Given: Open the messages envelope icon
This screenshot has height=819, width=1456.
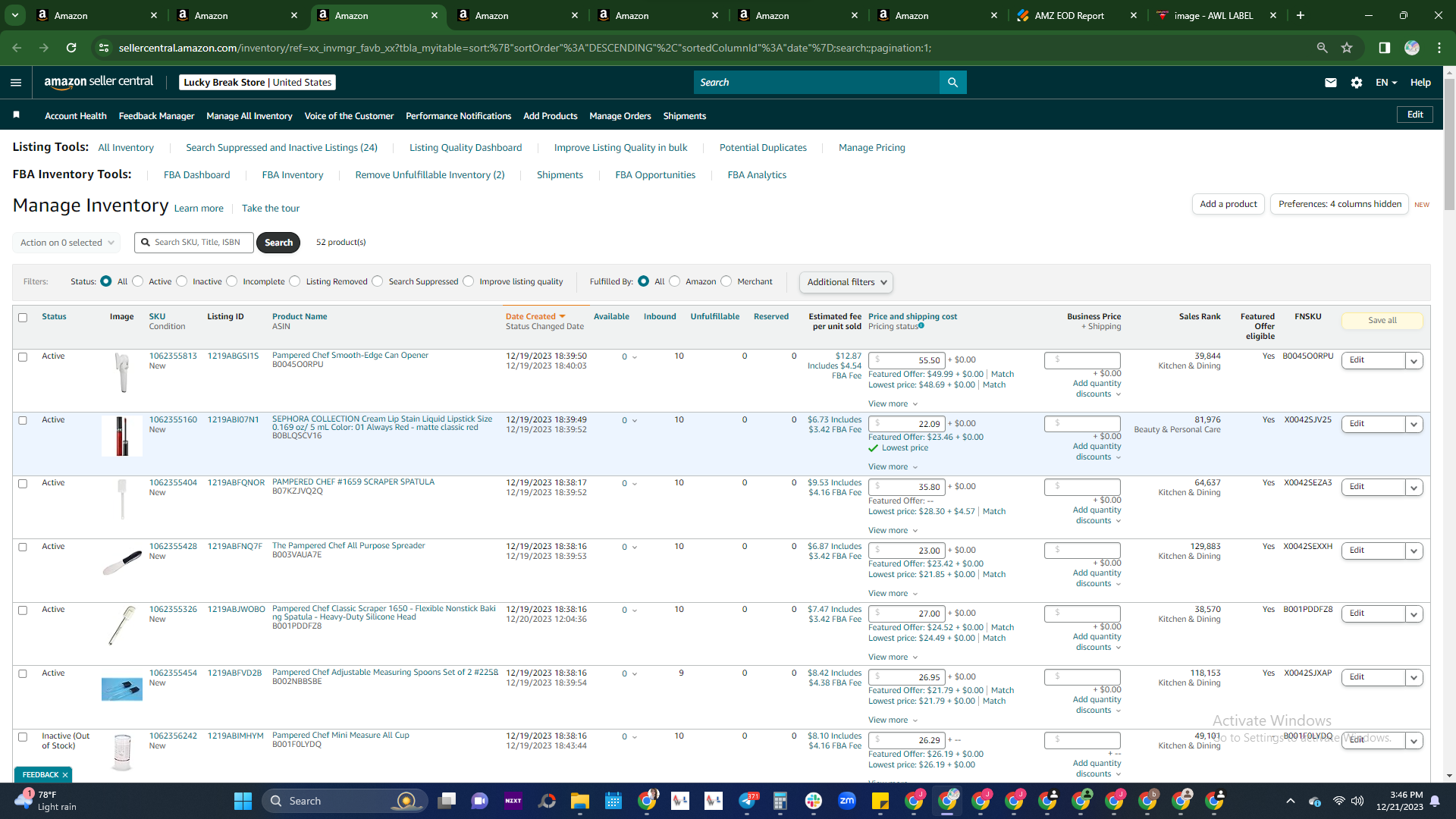Looking at the screenshot, I should pyautogui.click(x=1331, y=83).
